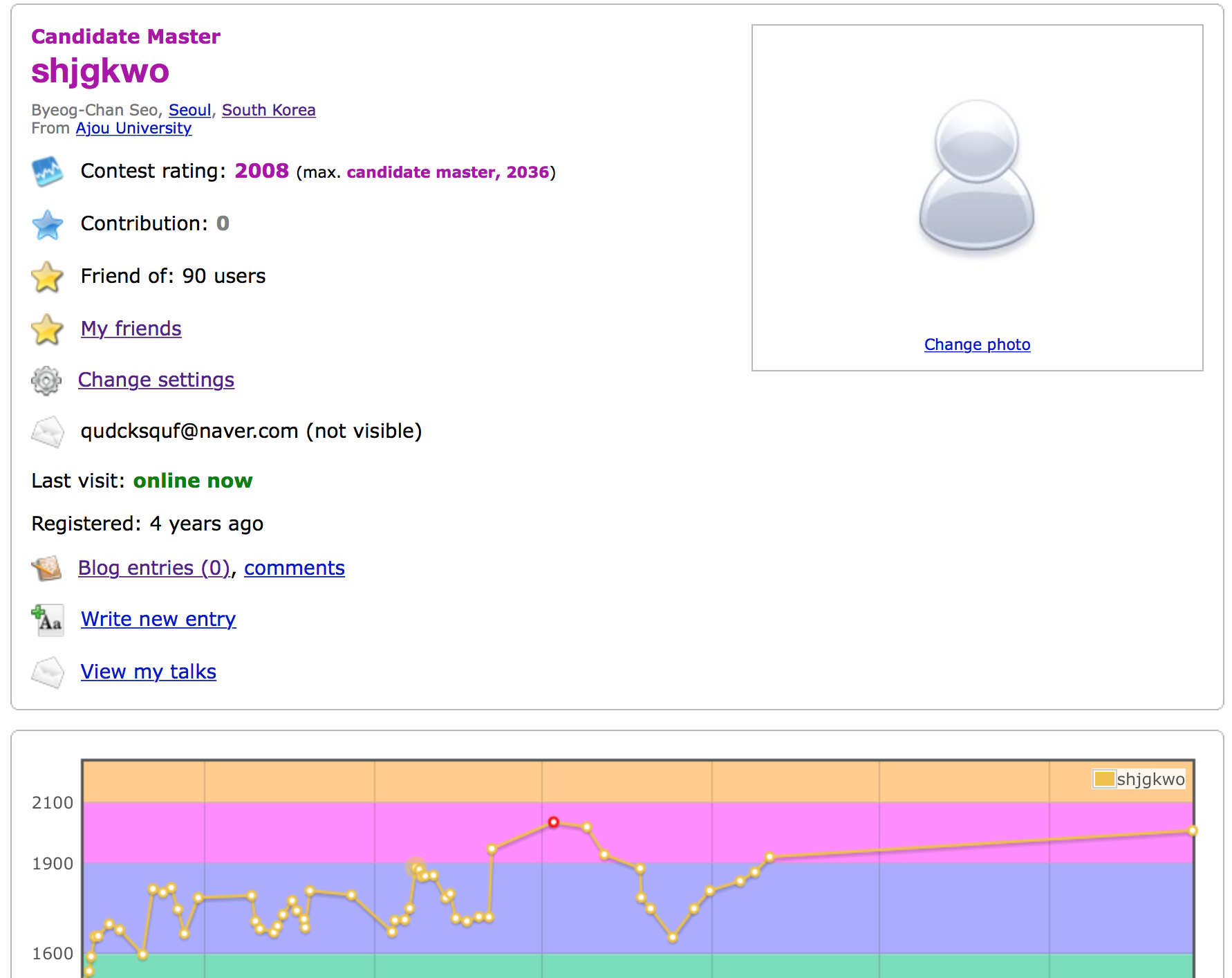The image size is (1232, 978).
Task: Click the 2100 axis label on chart
Action: (x=53, y=803)
